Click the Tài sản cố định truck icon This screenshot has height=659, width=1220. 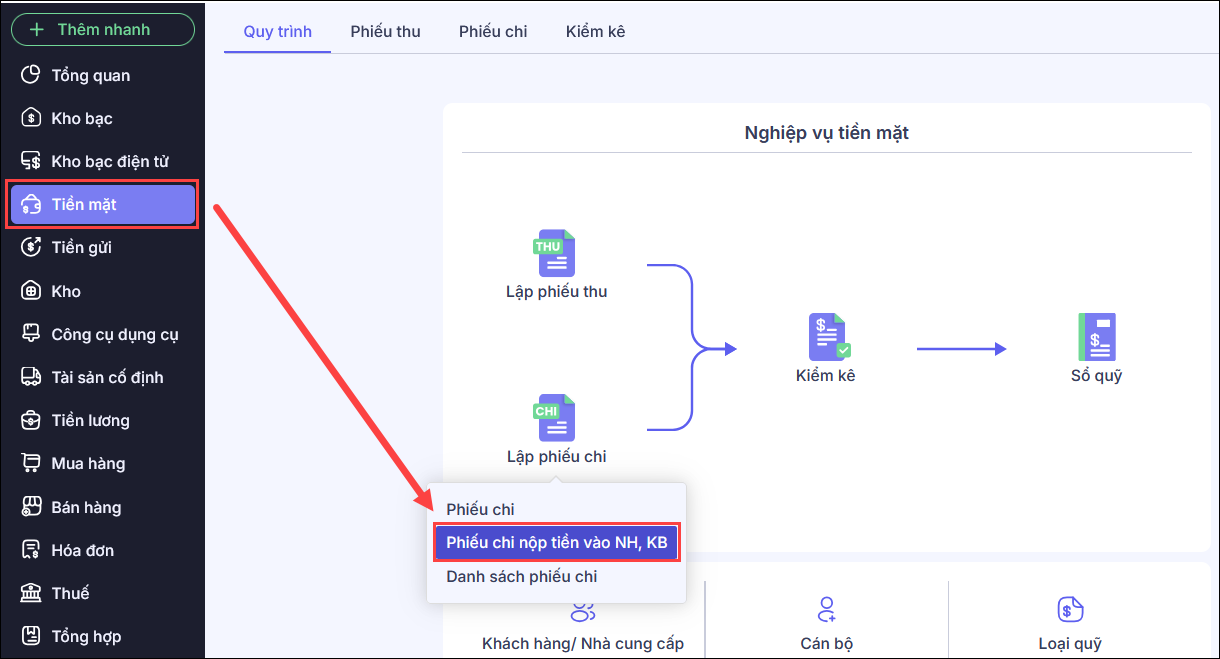[x=32, y=377]
